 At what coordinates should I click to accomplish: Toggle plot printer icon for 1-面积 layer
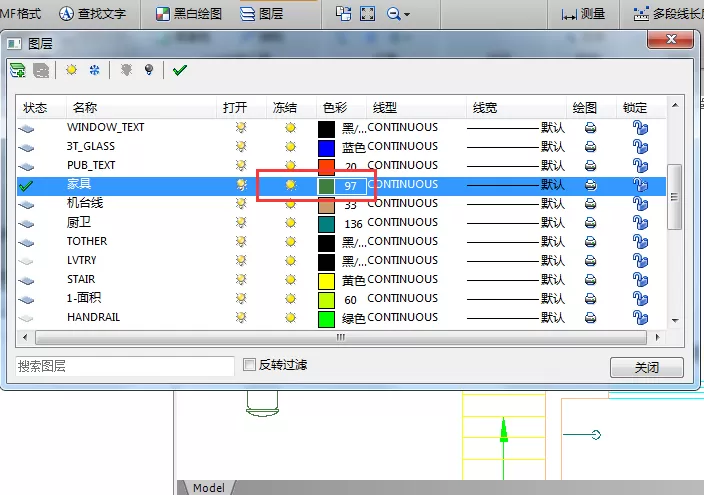coord(590,299)
